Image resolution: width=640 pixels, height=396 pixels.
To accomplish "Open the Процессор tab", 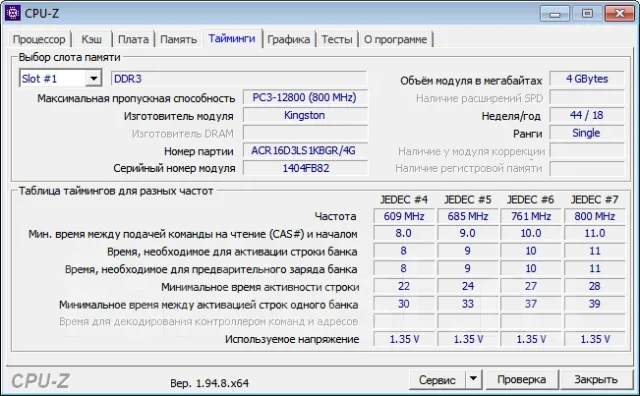I will click(x=39, y=39).
